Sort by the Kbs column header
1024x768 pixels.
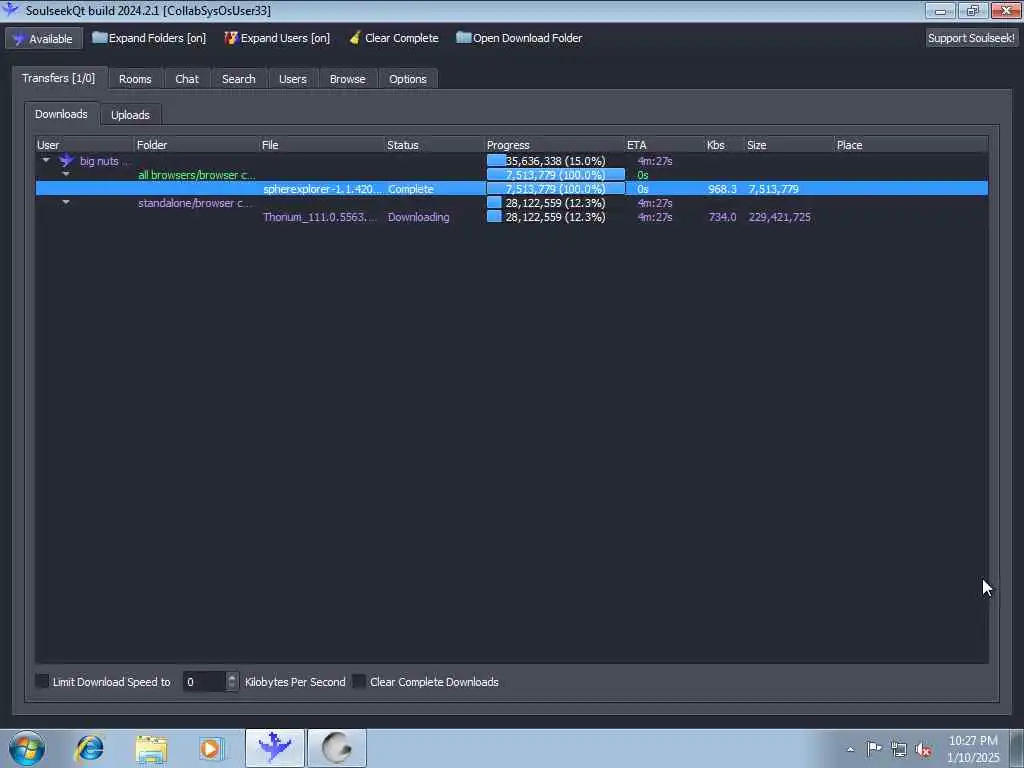click(724, 145)
